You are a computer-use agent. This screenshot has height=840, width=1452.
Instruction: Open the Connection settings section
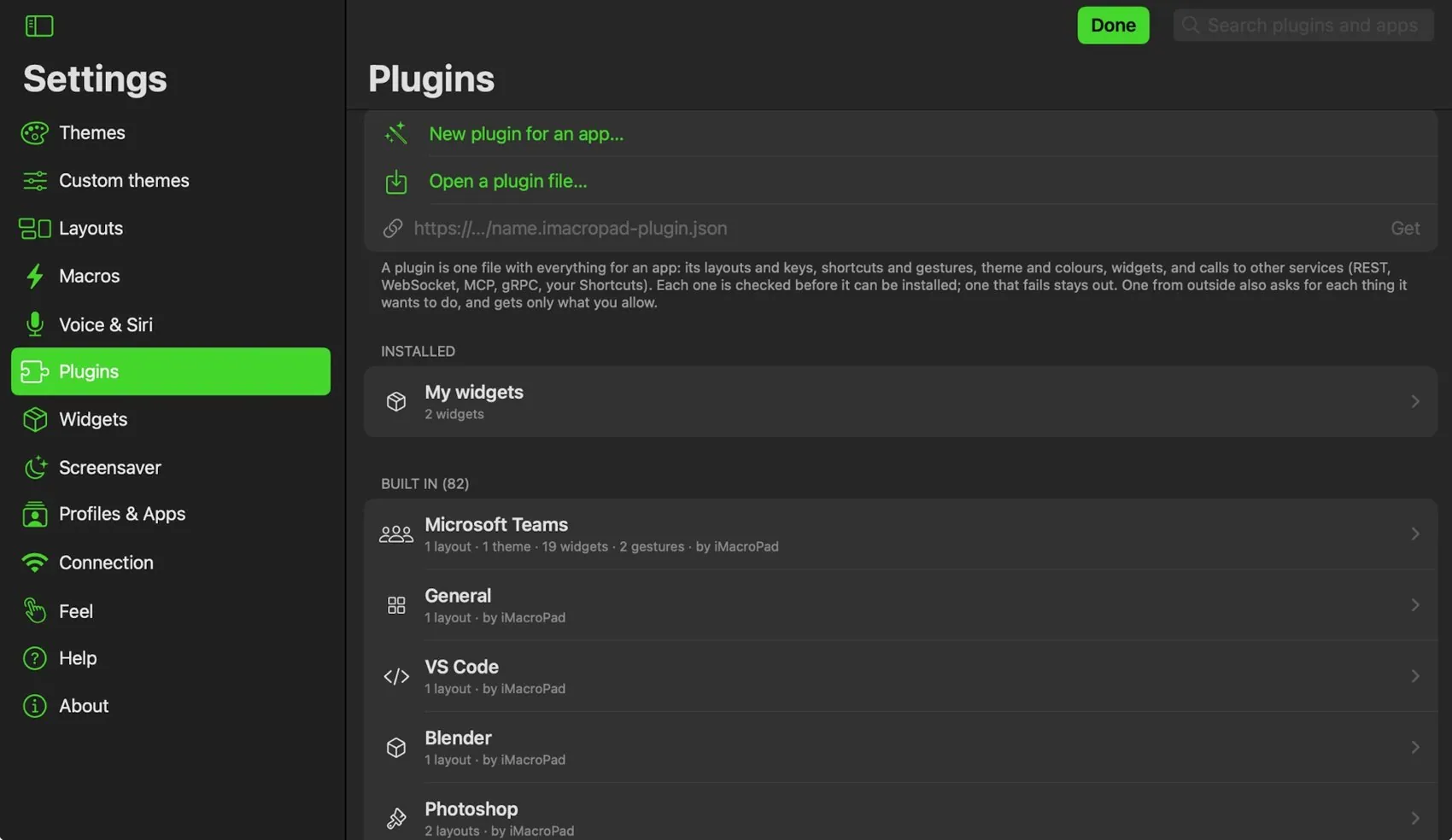171,563
